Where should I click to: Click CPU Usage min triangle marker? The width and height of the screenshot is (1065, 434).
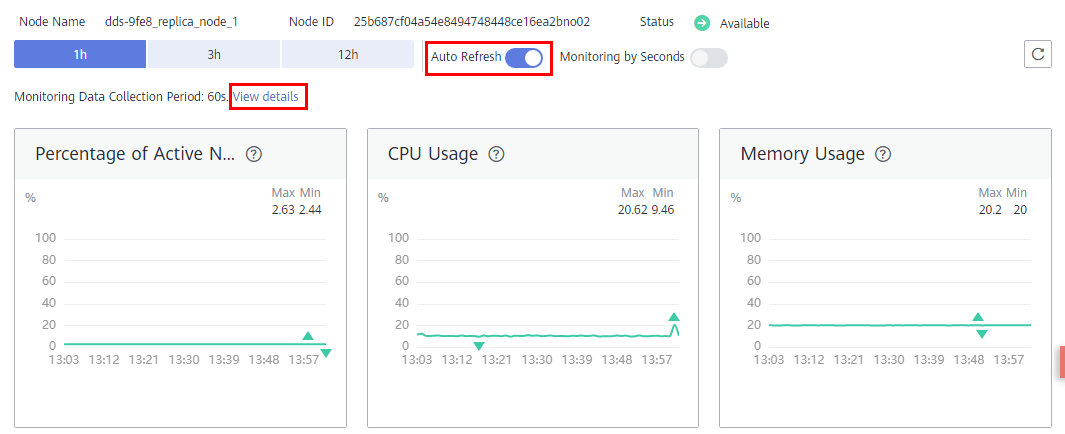479,346
